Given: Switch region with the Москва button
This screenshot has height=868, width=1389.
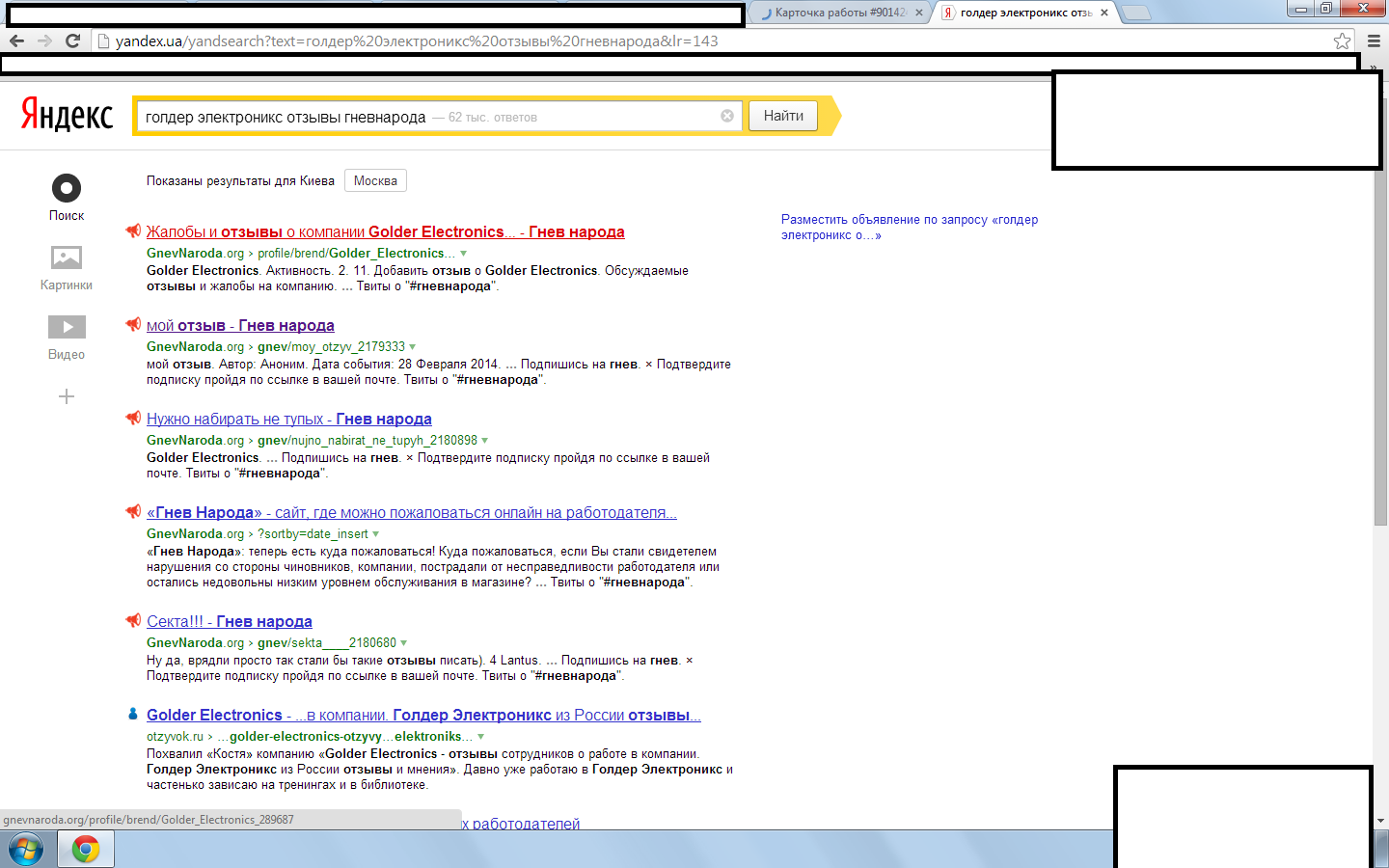Looking at the screenshot, I should pos(375,180).
